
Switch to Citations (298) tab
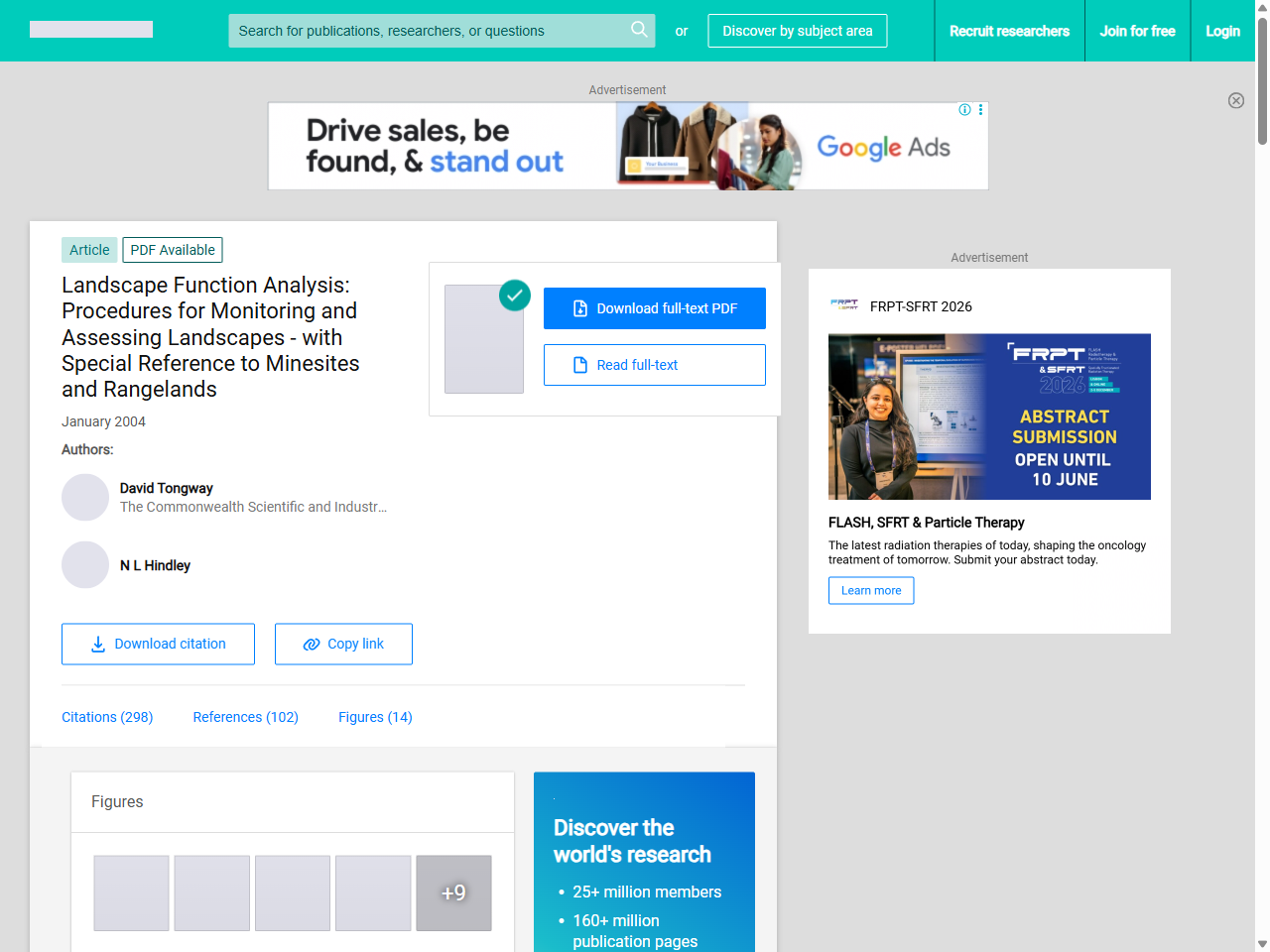pyautogui.click(x=107, y=717)
